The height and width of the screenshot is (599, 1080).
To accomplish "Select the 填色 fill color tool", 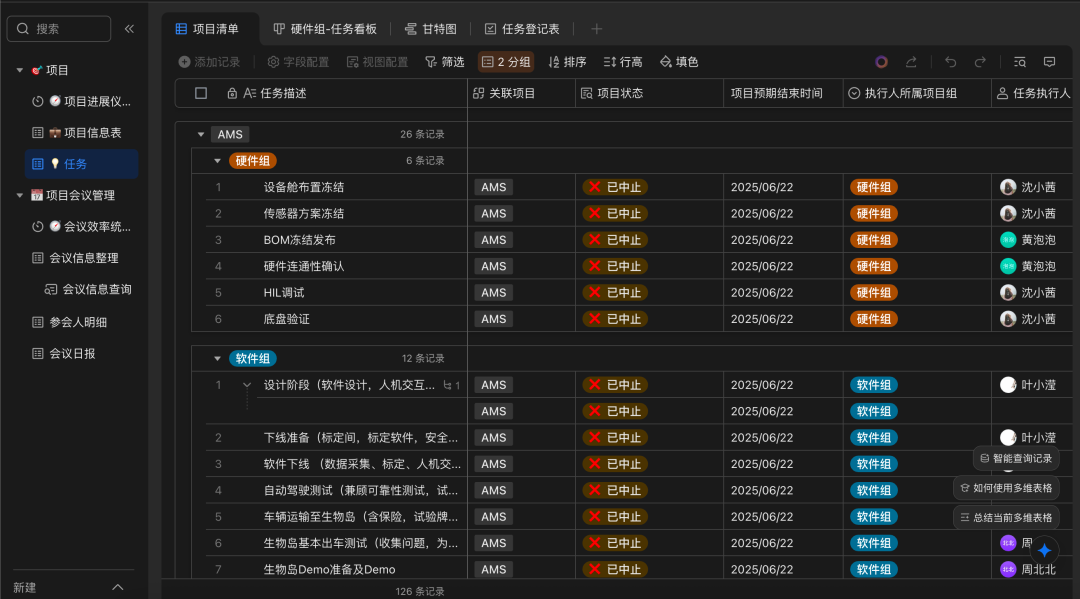I will click(x=678, y=62).
